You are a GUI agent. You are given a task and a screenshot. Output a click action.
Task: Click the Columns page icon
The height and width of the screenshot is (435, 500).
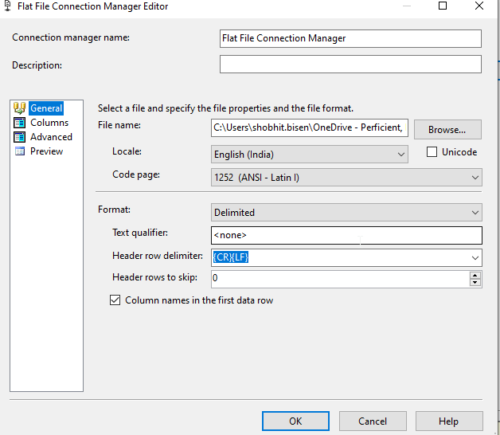pyautogui.click(x=19, y=123)
